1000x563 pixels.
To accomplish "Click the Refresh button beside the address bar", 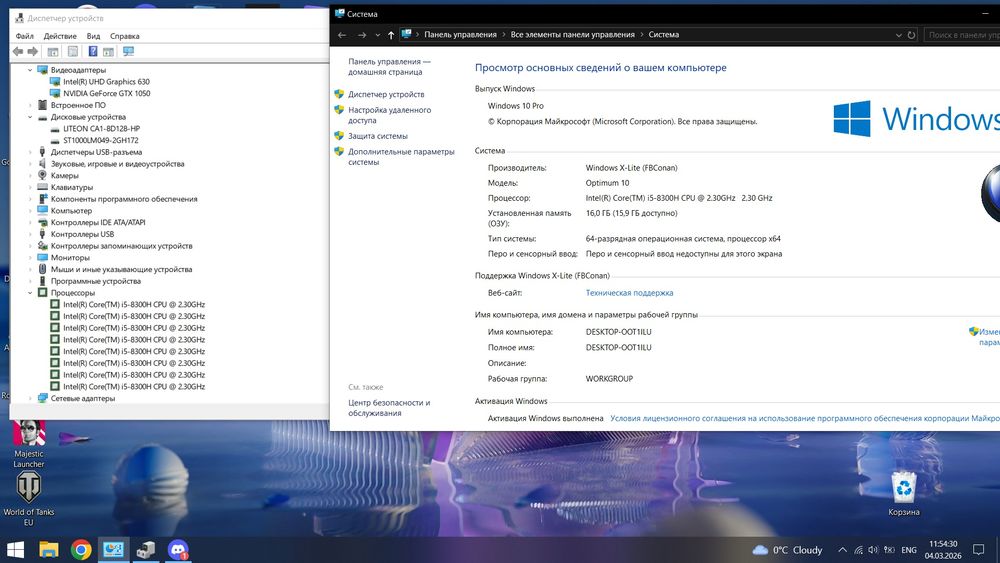I will 911,35.
